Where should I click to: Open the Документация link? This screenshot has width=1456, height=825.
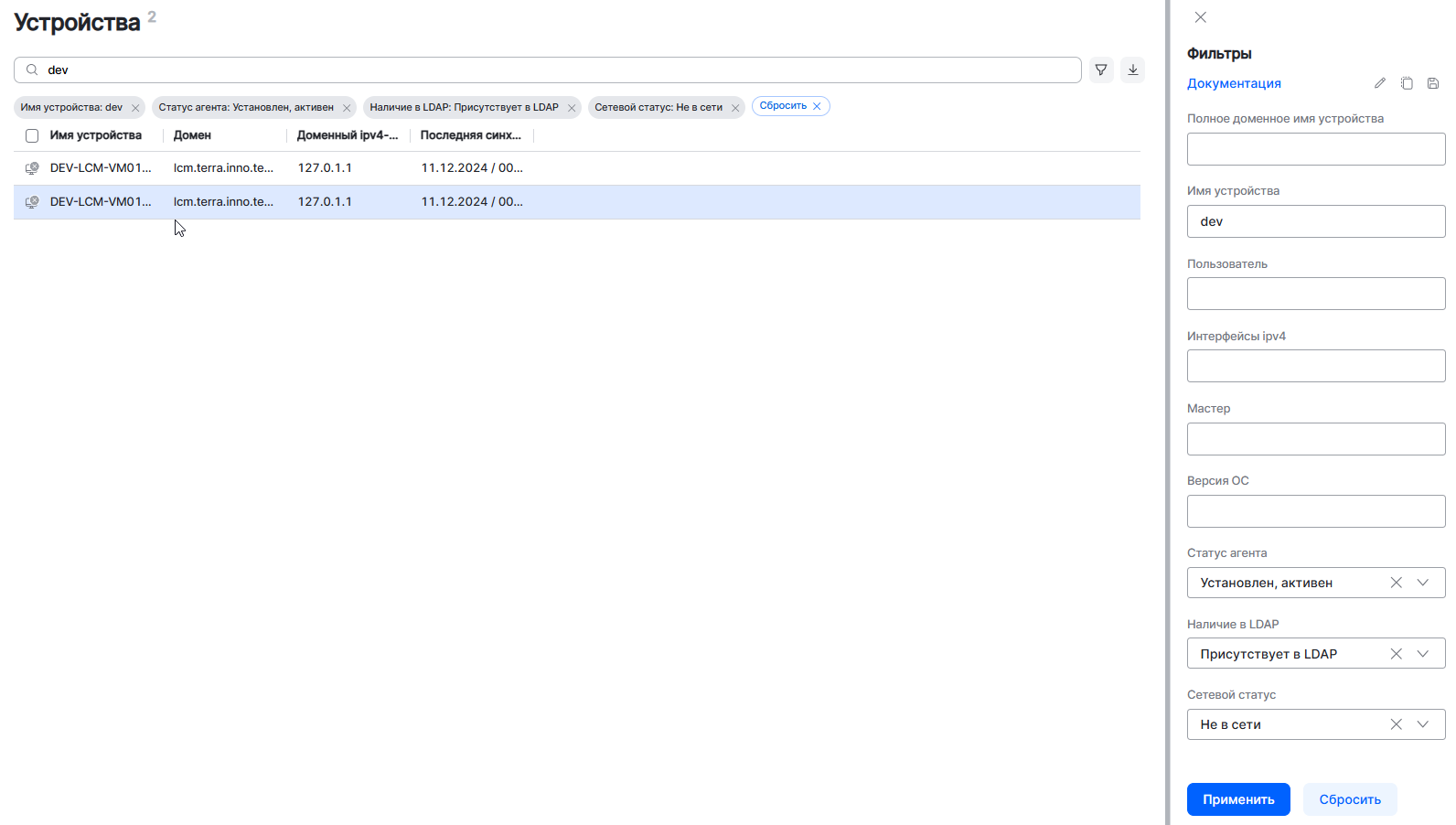(1233, 83)
